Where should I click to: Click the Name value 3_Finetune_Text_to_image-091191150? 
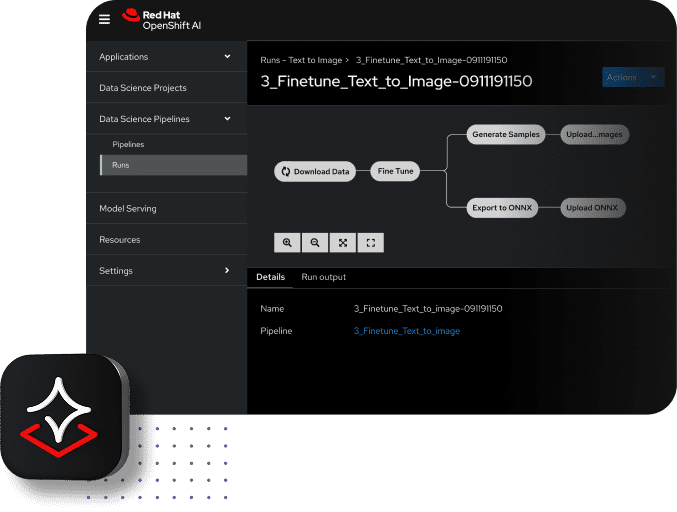(428, 309)
